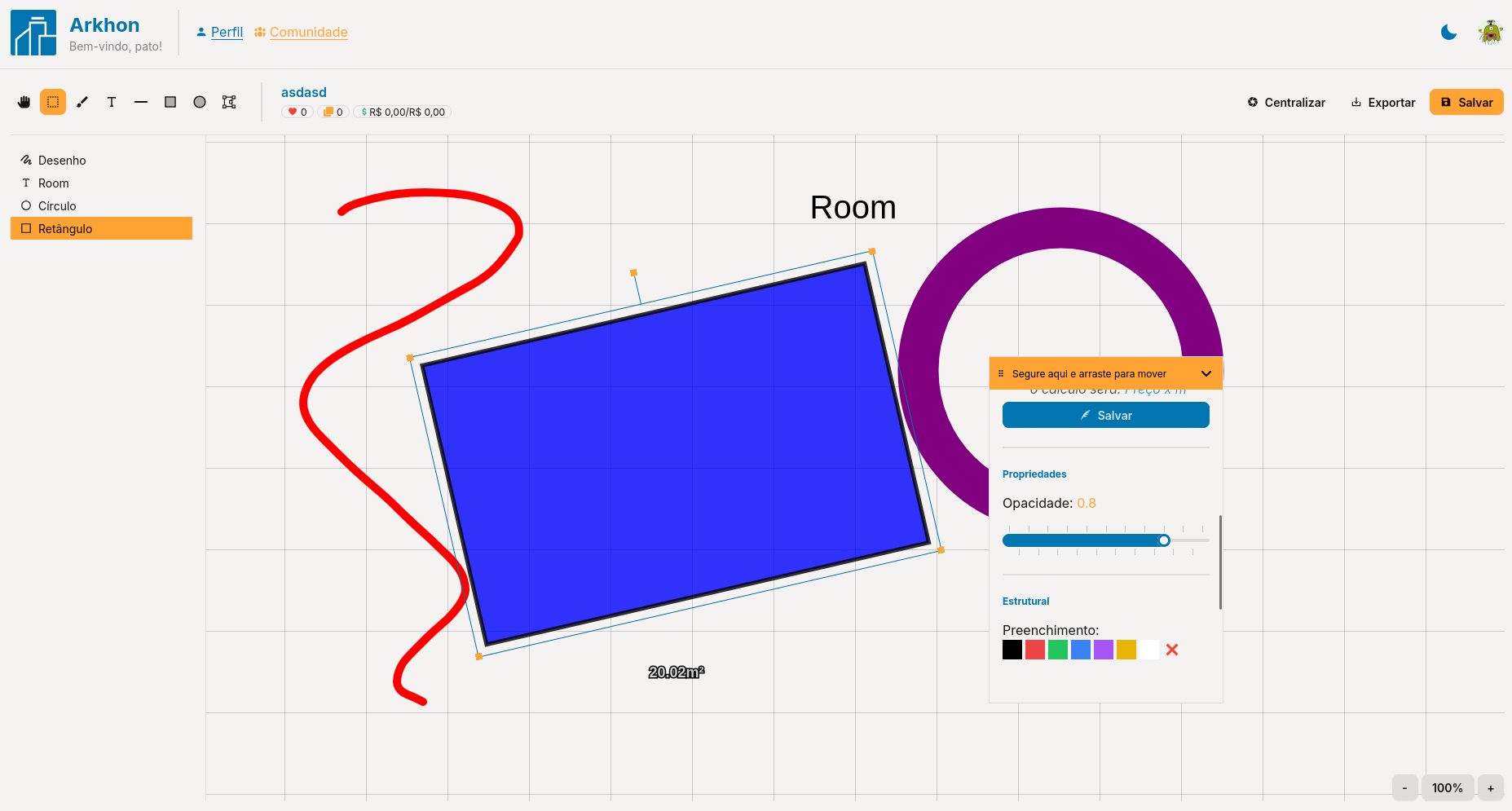Viewport: 1512px width, 811px height.
Task: Collapse the floating properties panel chevron
Action: pos(1206,373)
